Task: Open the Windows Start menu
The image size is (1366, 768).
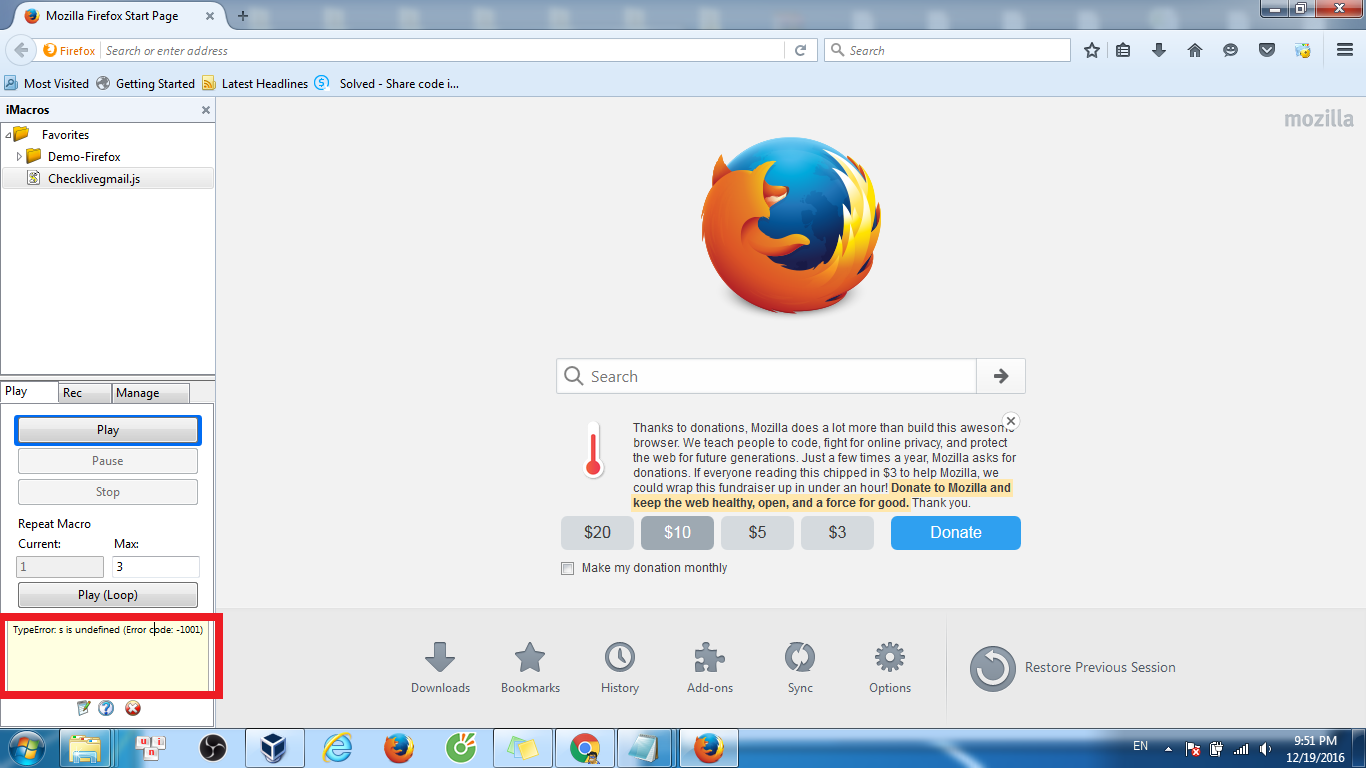Action: click(x=27, y=748)
